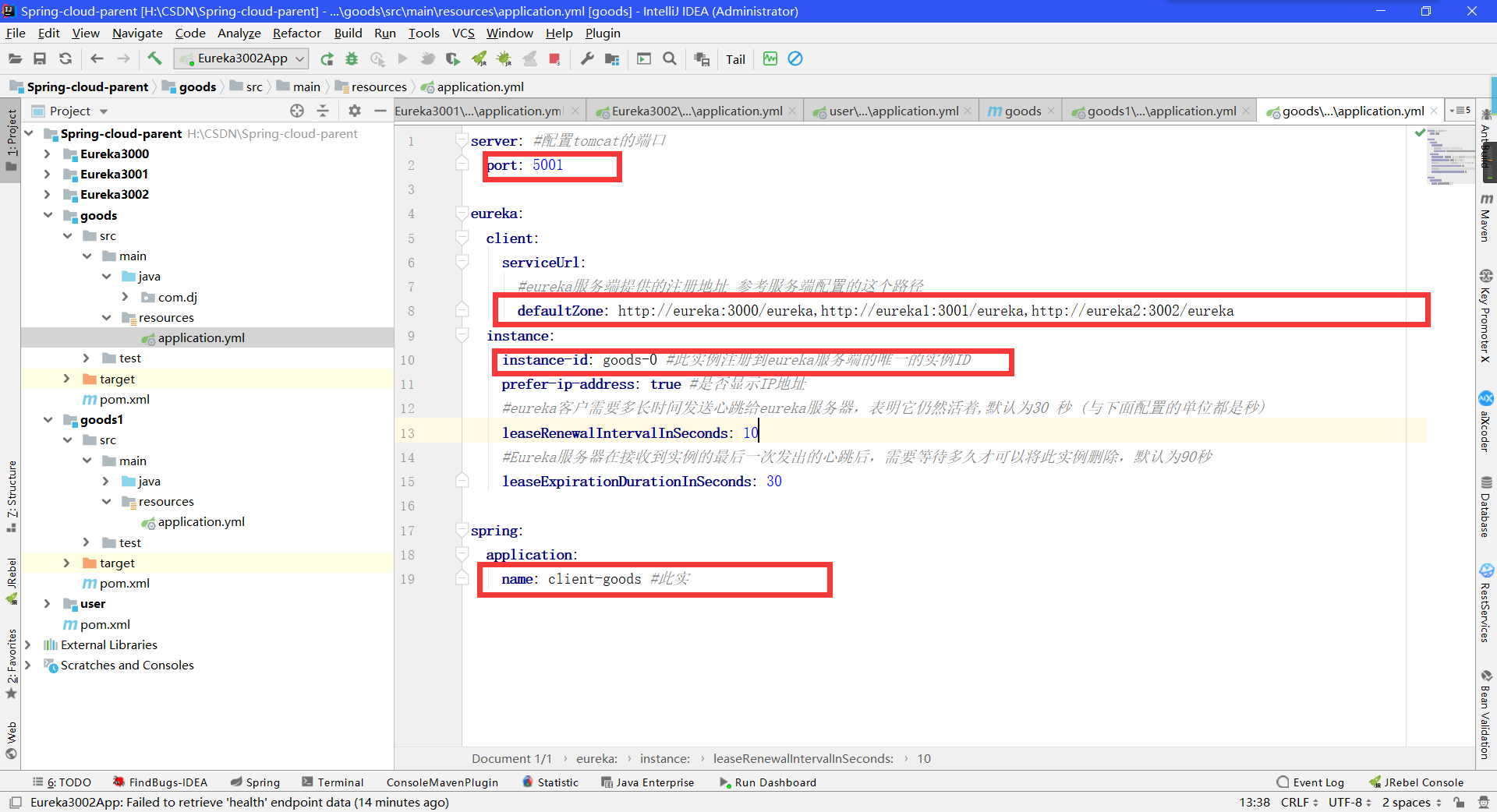Open the Plugin menu
1497x812 pixels.
603,33
